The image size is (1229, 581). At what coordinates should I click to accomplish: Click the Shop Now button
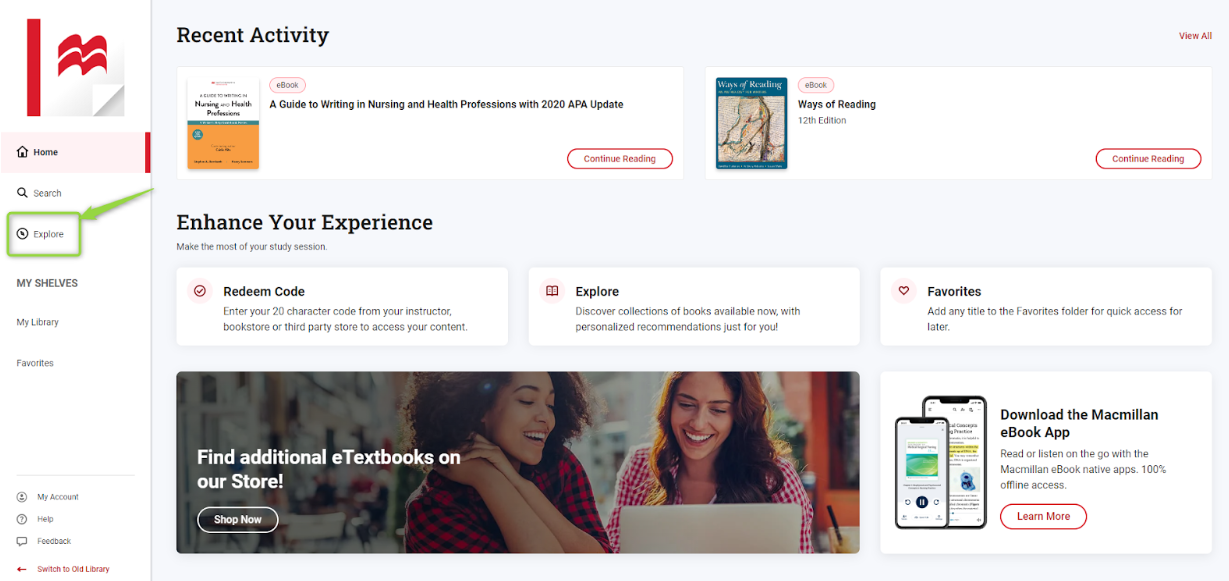(x=238, y=519)
